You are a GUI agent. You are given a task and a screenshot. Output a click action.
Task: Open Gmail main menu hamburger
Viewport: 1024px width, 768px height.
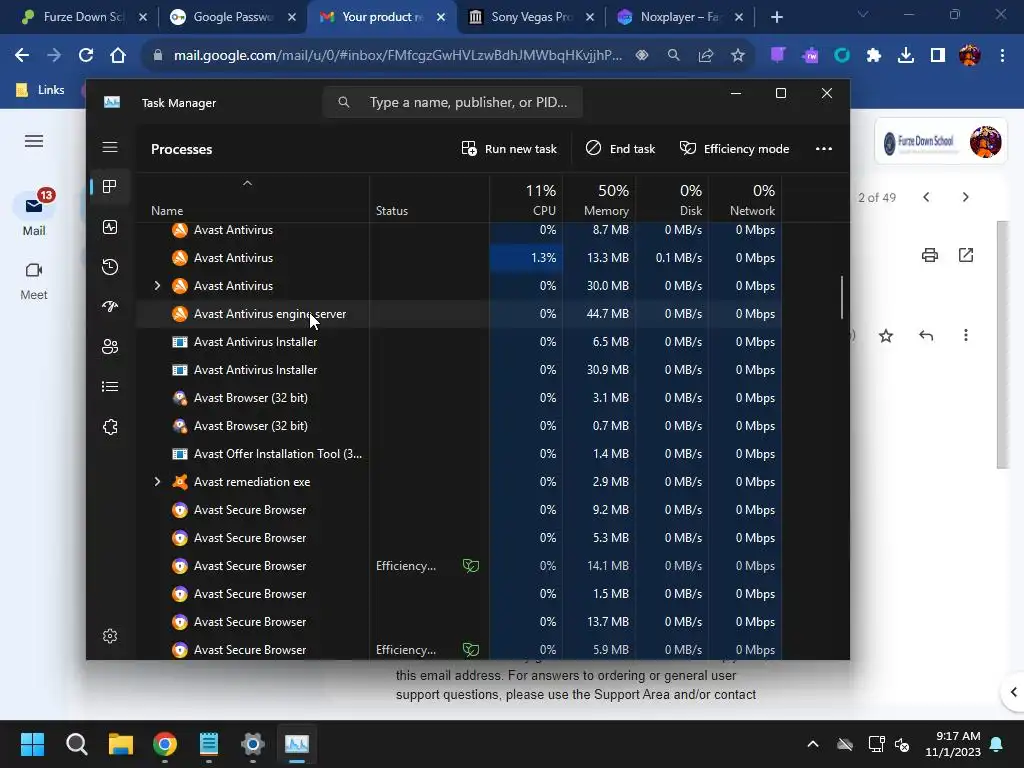[x=34, y=141]
